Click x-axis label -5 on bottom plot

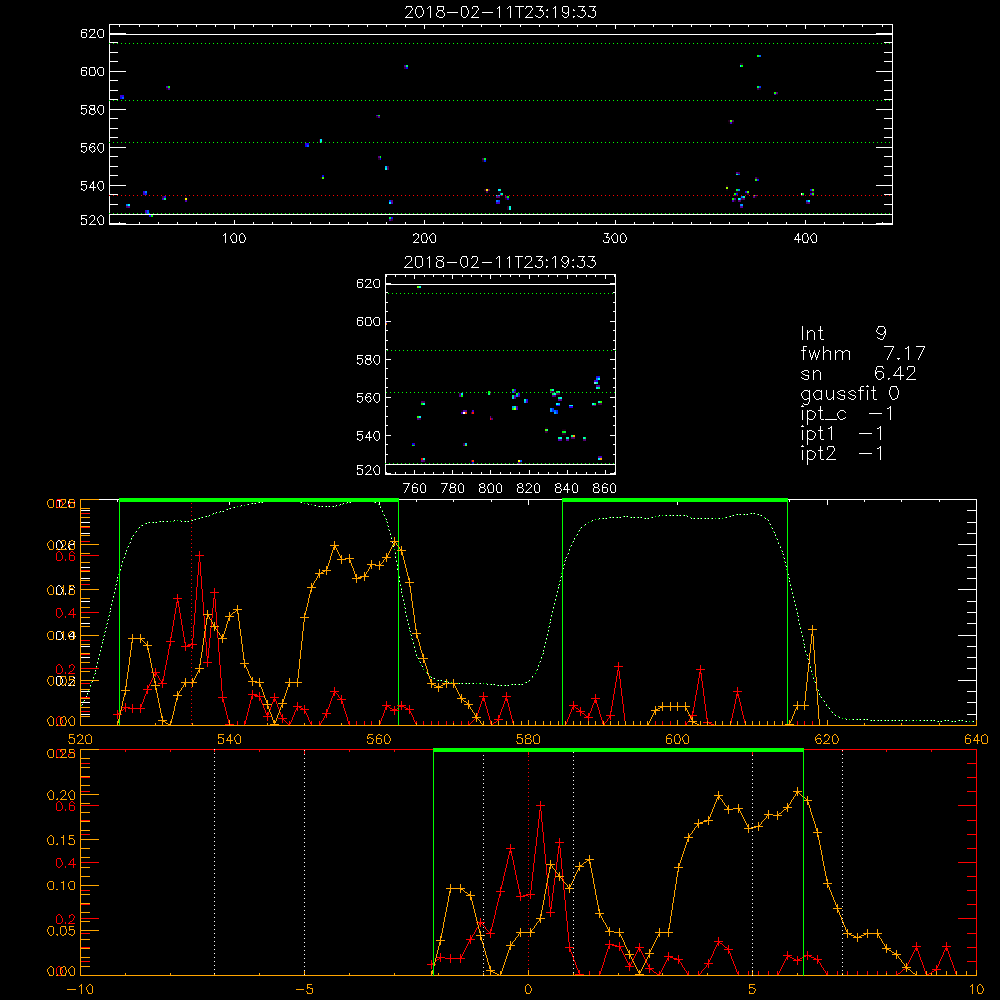coord(305,989)
